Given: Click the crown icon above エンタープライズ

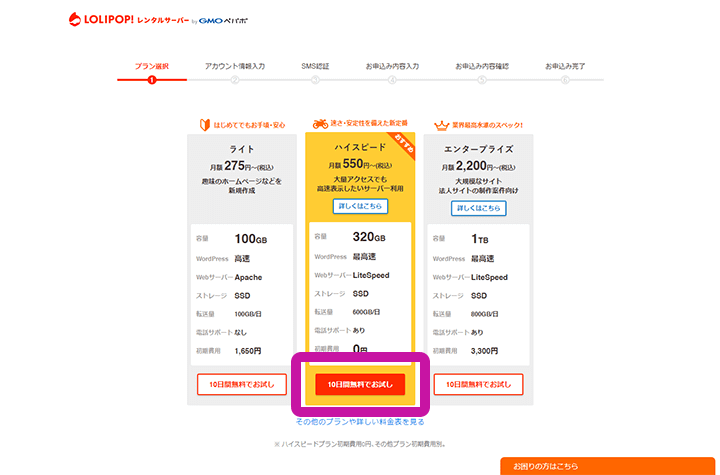Looking at the screenshot, I should (x=440, y=125).
